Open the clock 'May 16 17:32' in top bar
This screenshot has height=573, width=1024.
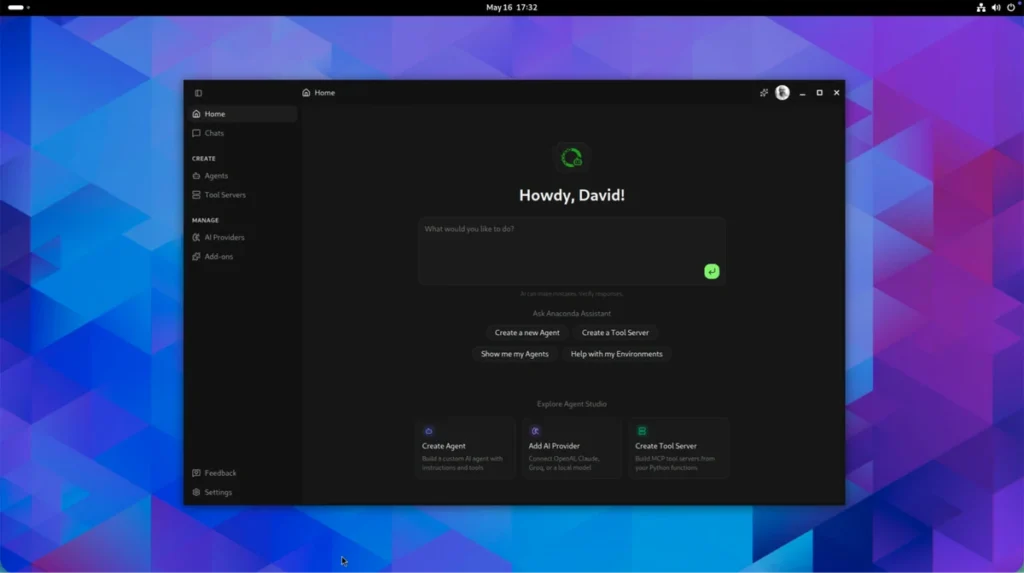(x=511, y=7)
